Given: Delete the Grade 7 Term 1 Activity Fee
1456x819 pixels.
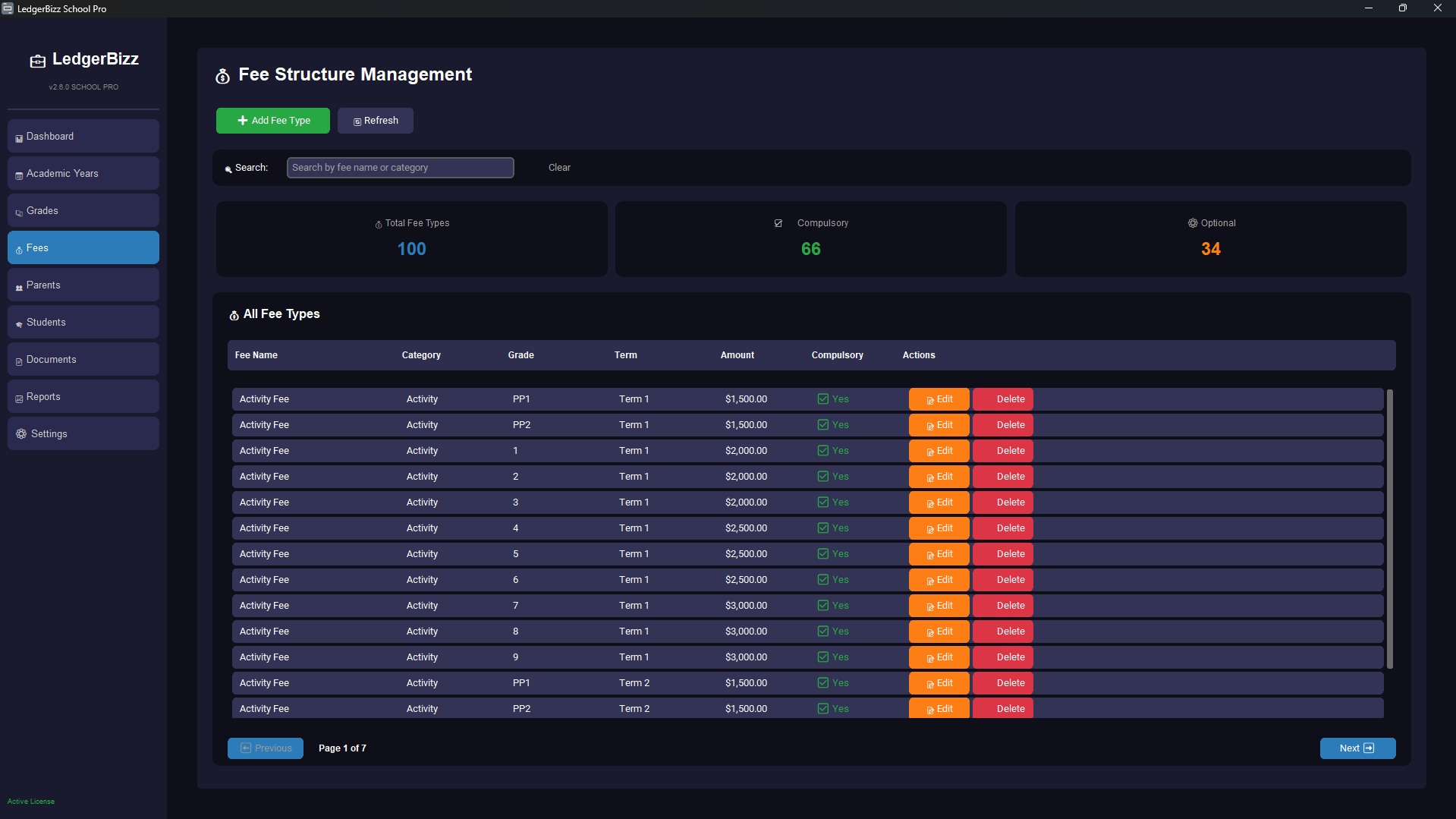Looking at the screenshot, I should (1003, 606).
